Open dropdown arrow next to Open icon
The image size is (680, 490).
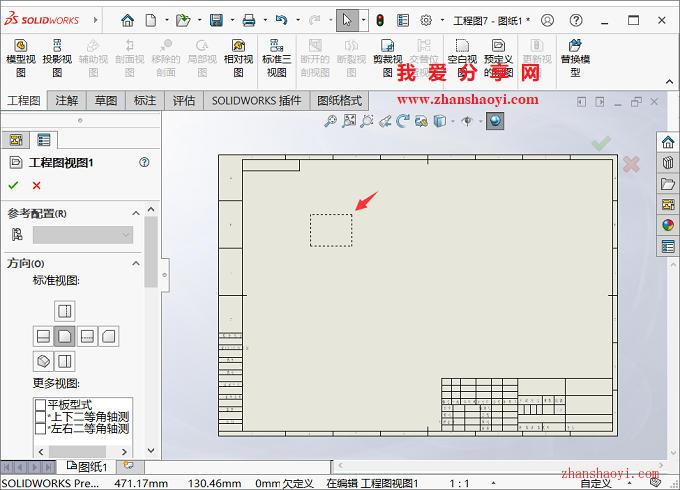tap(199, 20)
